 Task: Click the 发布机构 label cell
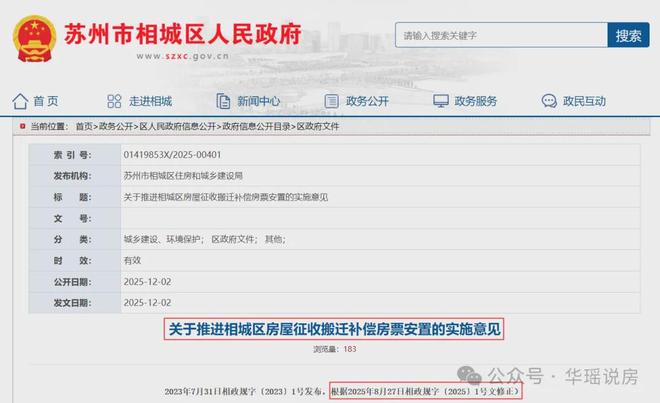(75, 176)
